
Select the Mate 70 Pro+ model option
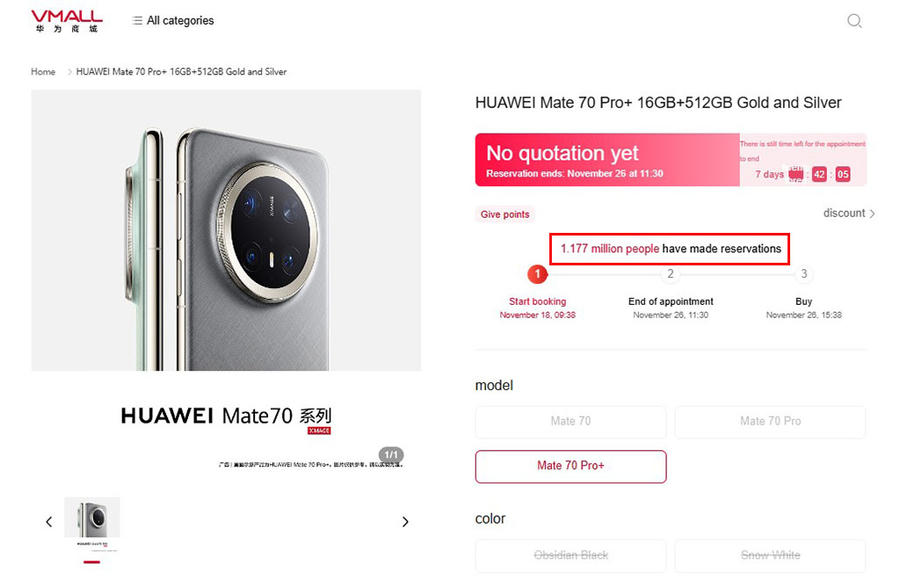(x=570, y=465)
